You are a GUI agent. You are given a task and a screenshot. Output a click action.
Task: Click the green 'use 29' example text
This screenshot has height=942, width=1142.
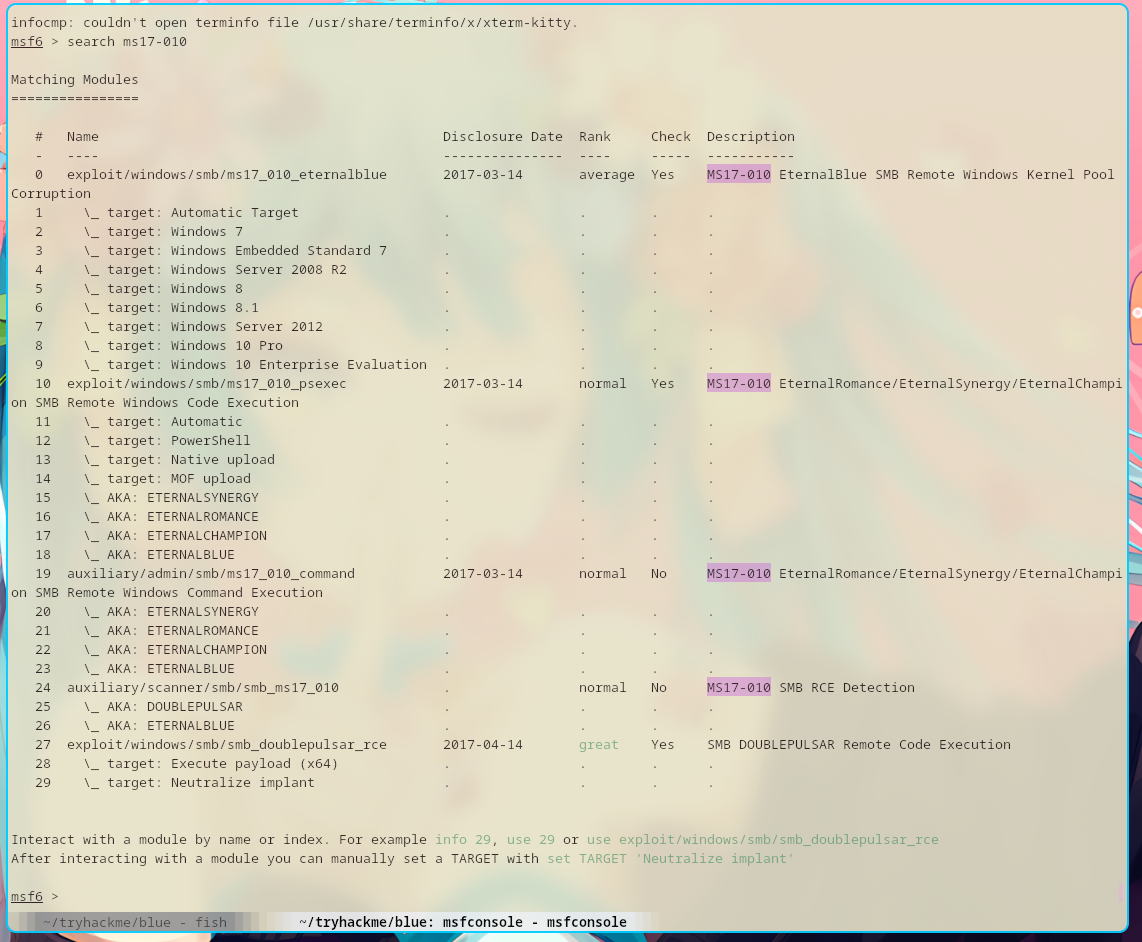(531, 840)
